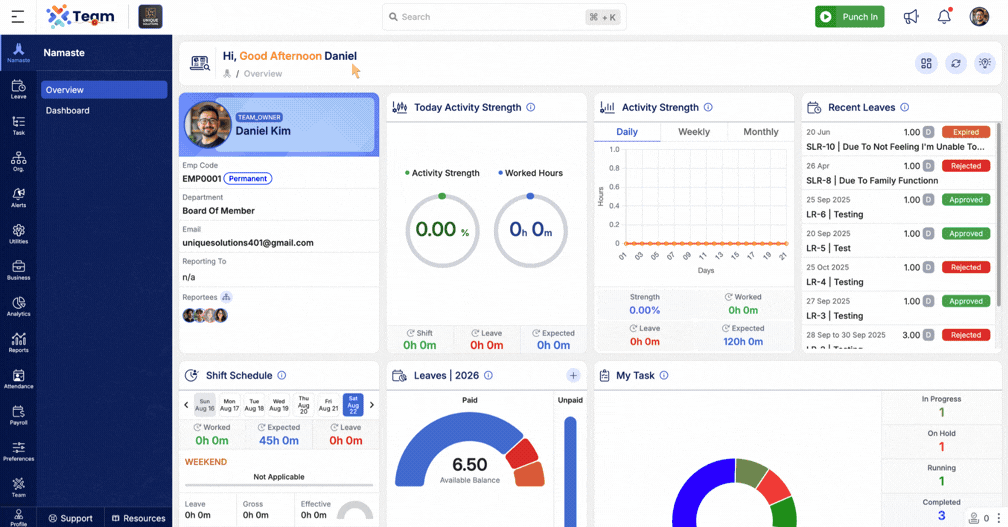This screenshot has width=1008, height=527.
Task: Open the widget layout grid icon
Action: (926, 63)
